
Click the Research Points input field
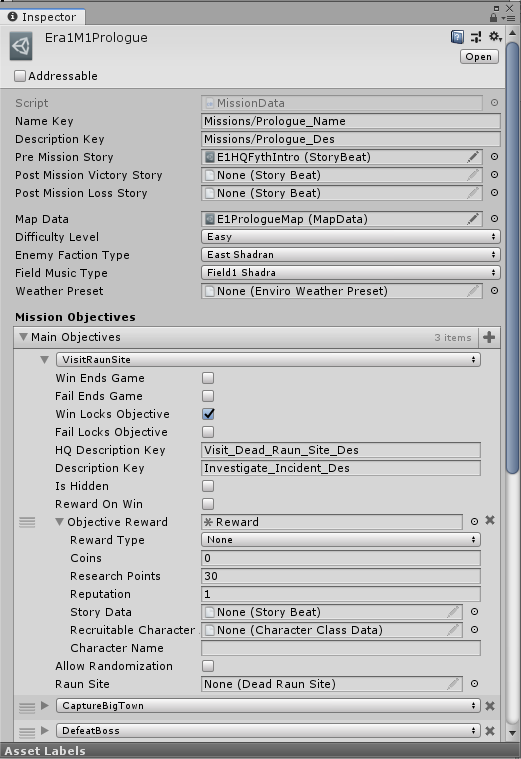pos(341,576)
